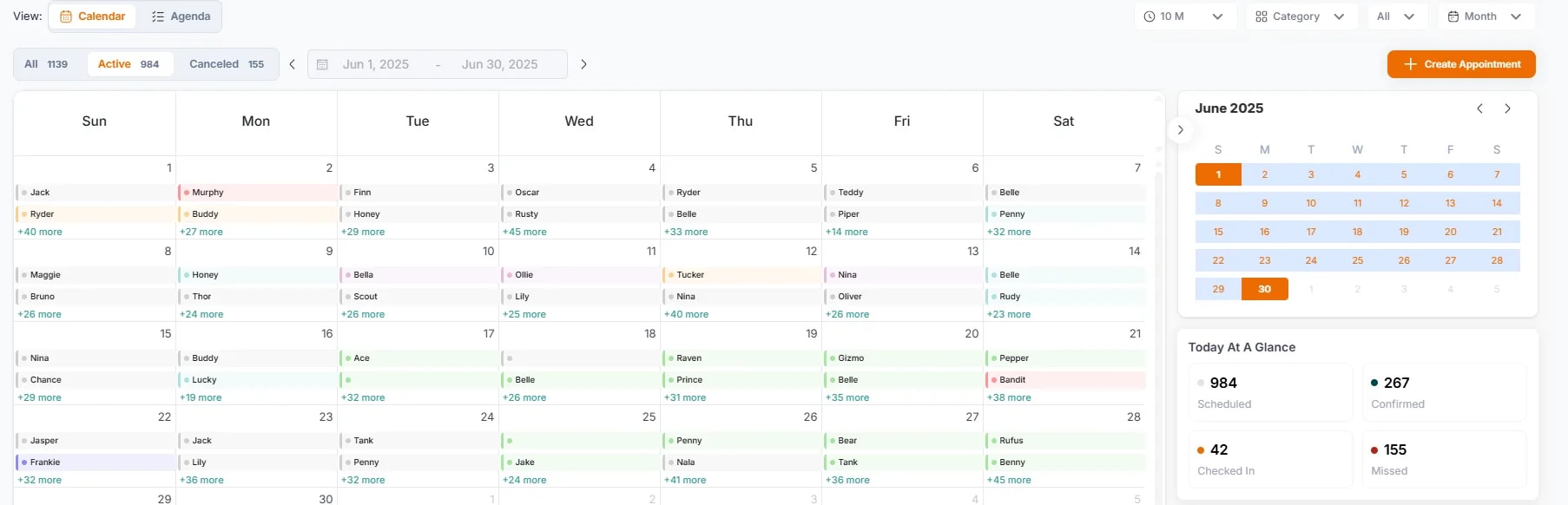Open Ace appointment on June 17

(x=418, y=358)
